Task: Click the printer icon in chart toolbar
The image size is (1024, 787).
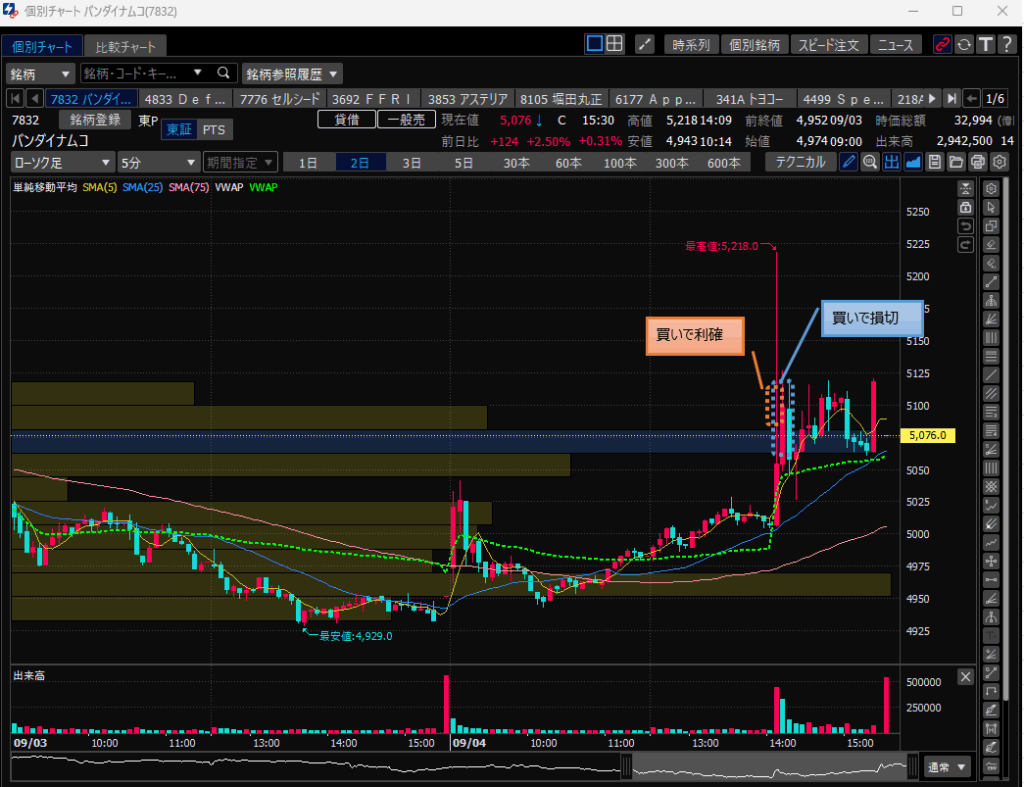Action: pyautogui.click(x=978, y=162)
